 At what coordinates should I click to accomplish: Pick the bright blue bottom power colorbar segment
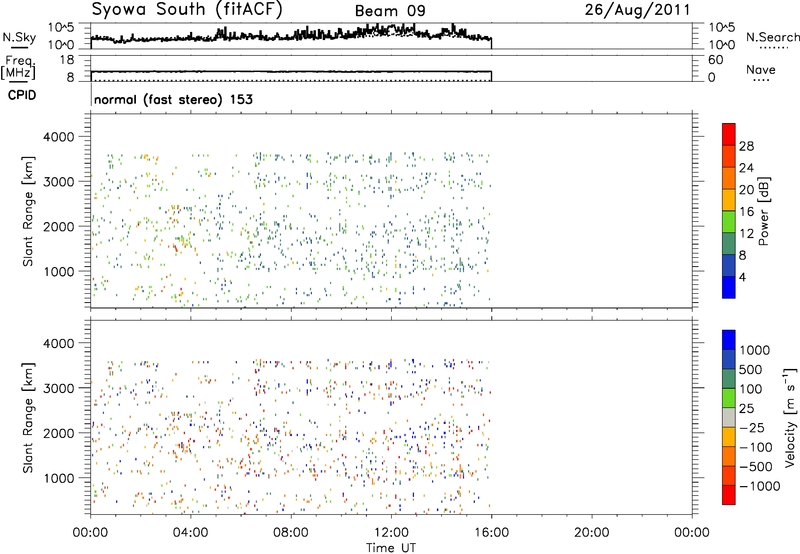point(729,287)
